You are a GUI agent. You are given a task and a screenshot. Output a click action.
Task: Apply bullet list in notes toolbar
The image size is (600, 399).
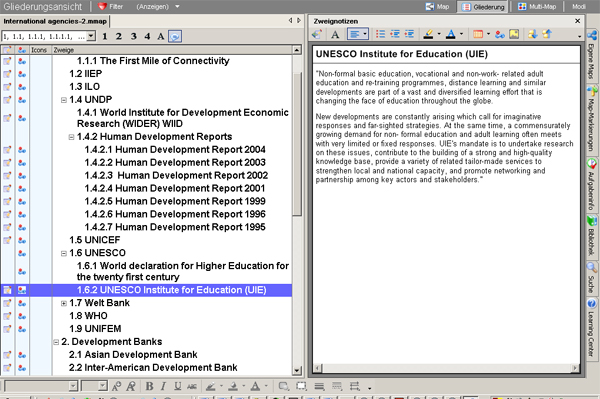click(380, 34)
